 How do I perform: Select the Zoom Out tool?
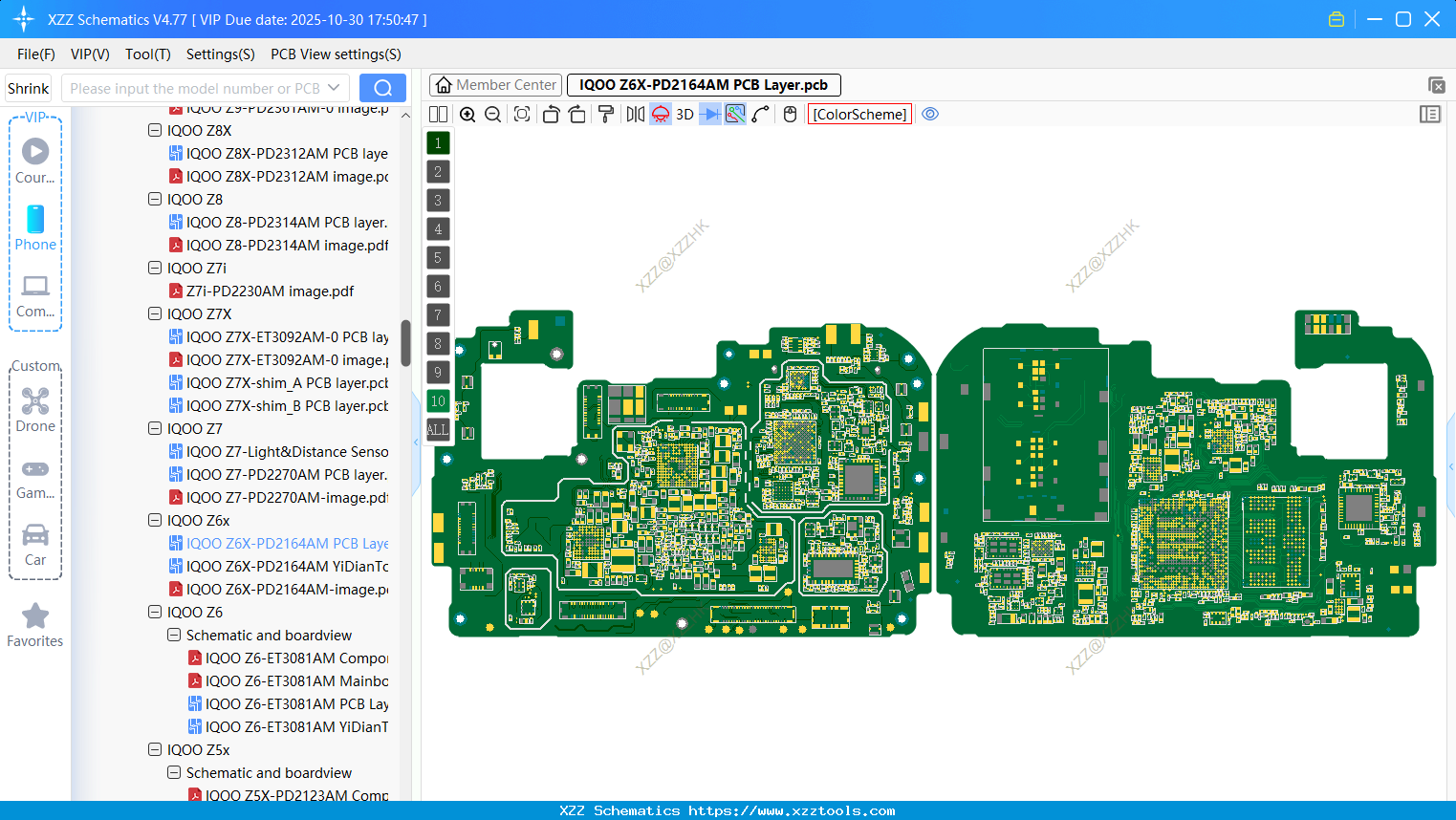[491, 114]
